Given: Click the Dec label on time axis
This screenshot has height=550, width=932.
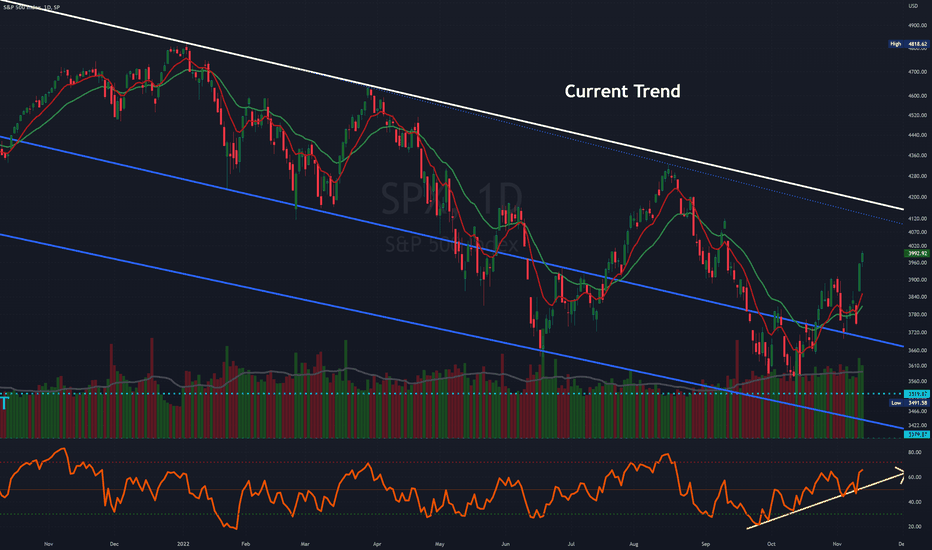Looking at the screenshot, I should [x=114, y=544].
